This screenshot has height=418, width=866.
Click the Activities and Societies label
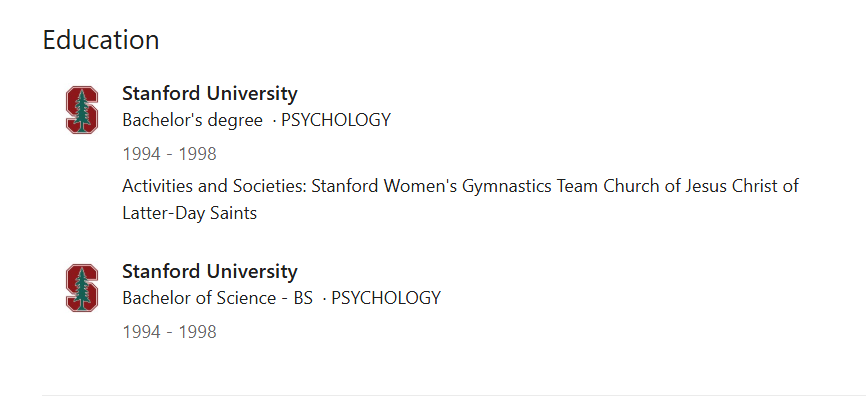(x=214, y=186)
